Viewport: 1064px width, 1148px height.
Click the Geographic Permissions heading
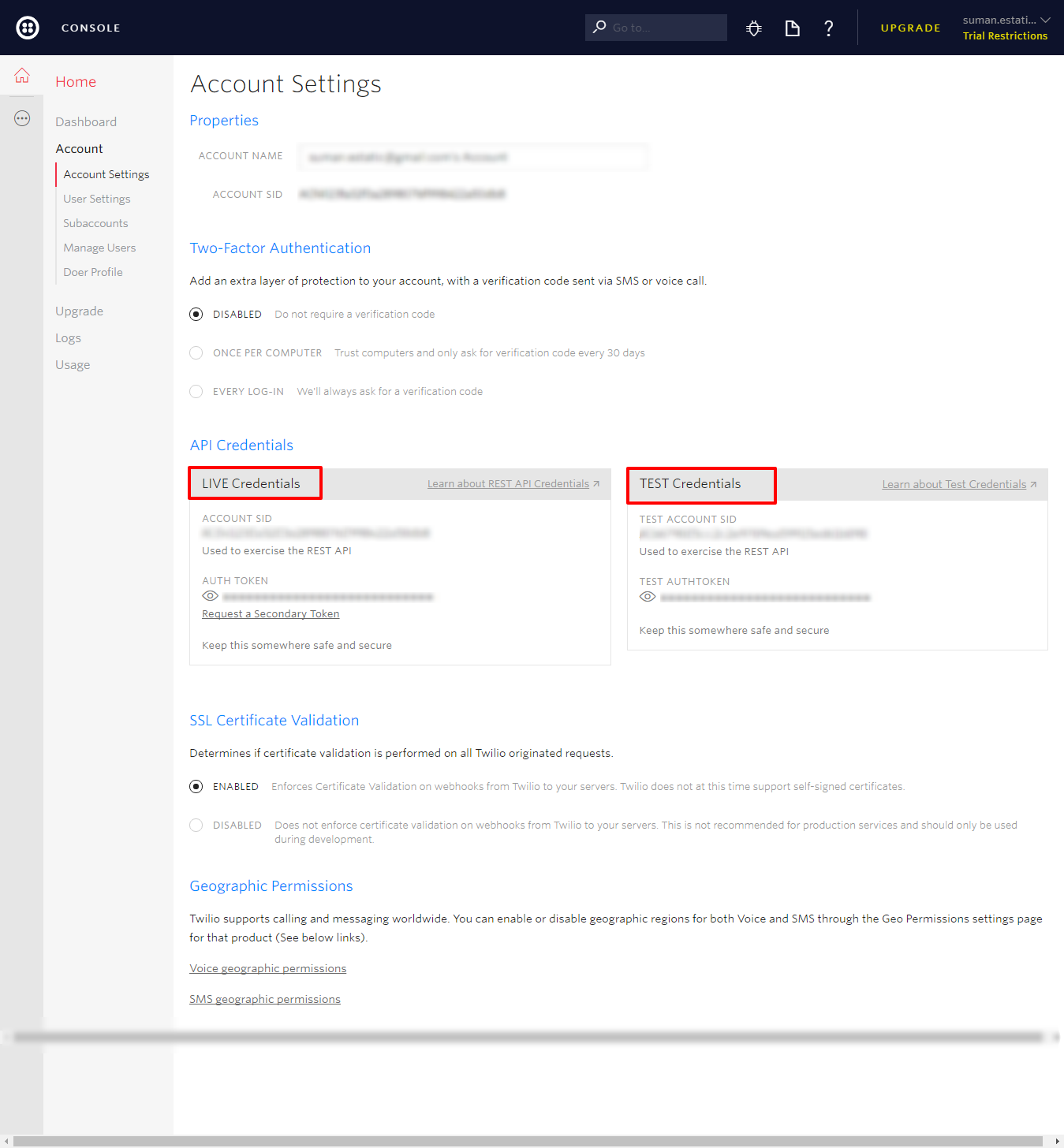271,886
